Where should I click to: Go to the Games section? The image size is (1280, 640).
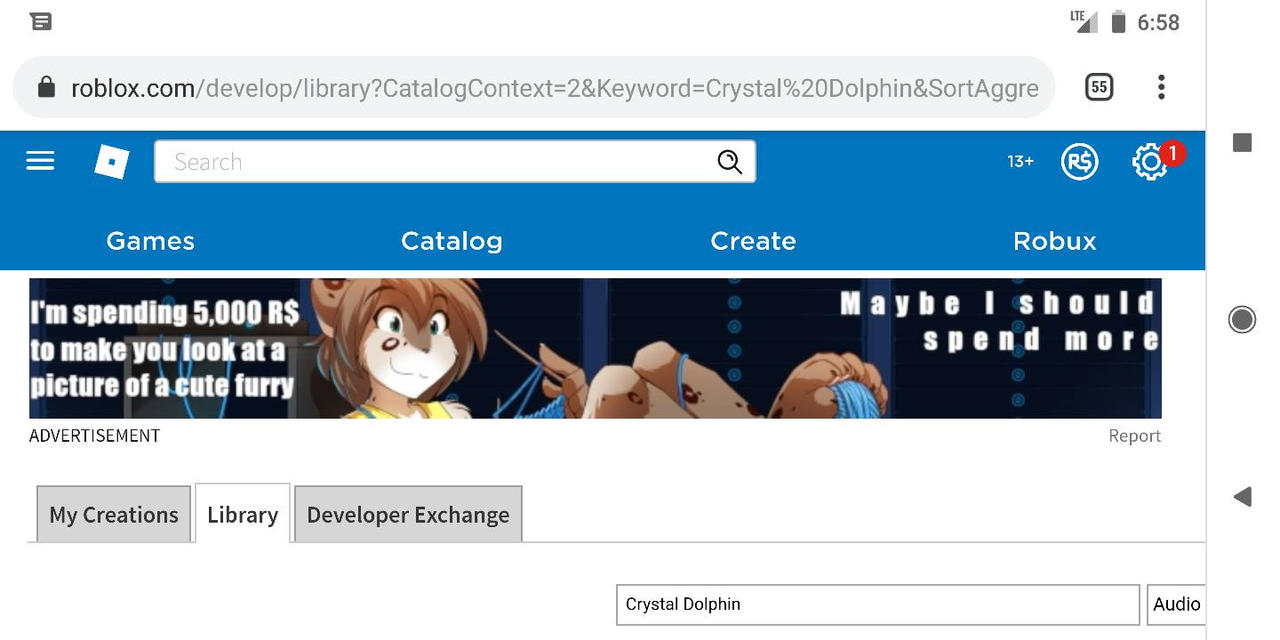coord(150,241)
